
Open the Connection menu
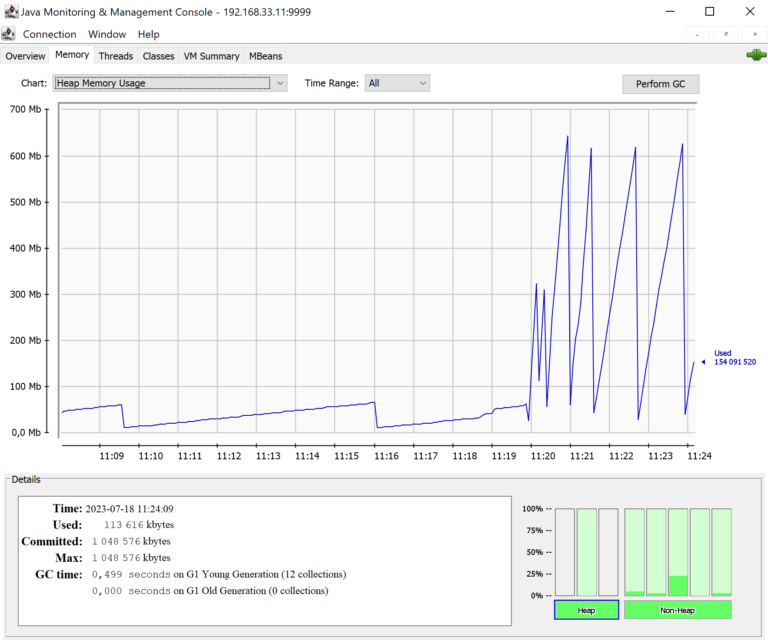(49, 34)
